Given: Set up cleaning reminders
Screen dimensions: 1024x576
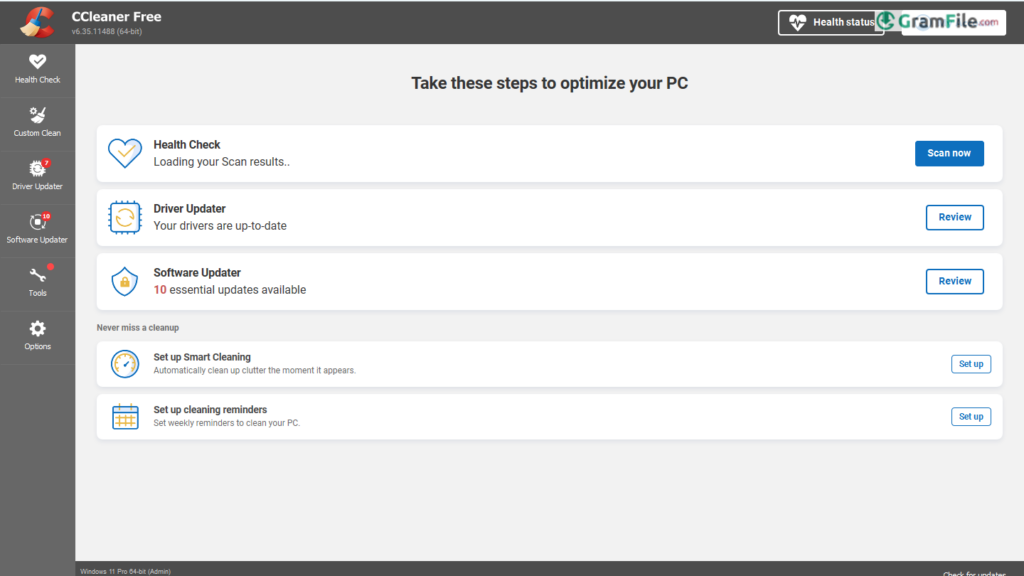Looking at the screenshot, I should 970,416.
